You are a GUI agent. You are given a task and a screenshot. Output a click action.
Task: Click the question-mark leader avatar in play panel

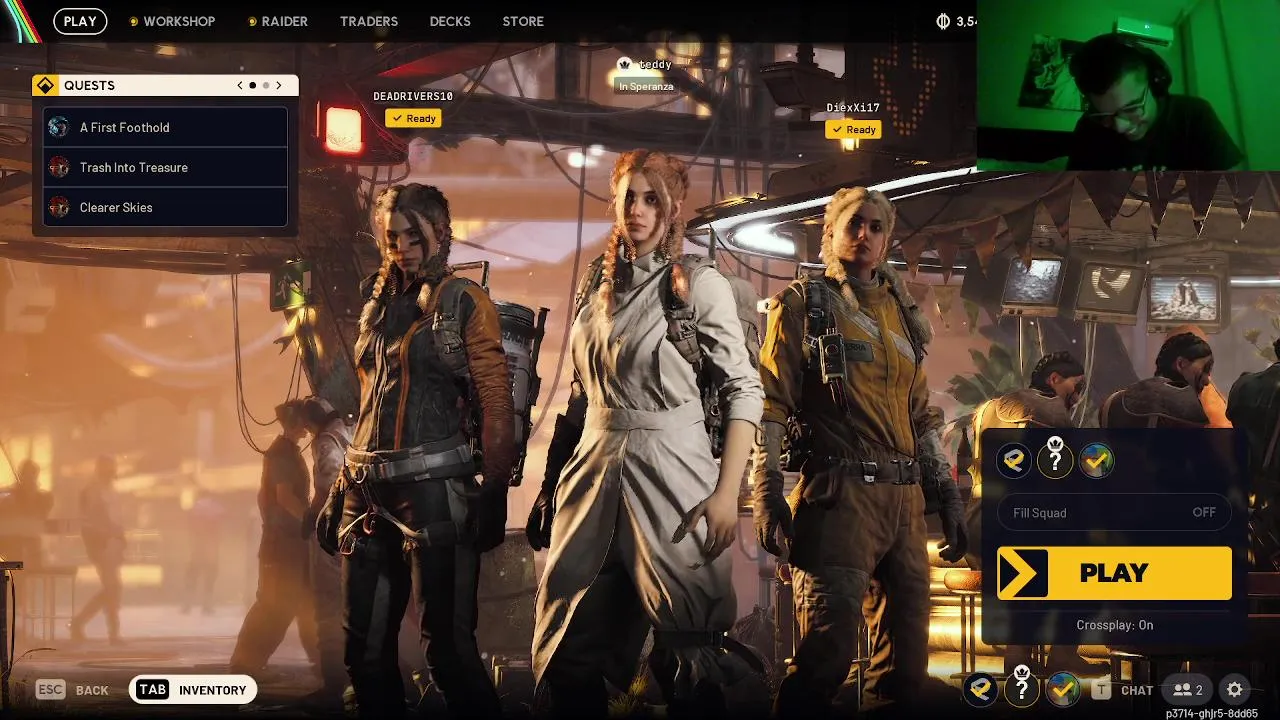(x=1055, y=460)
